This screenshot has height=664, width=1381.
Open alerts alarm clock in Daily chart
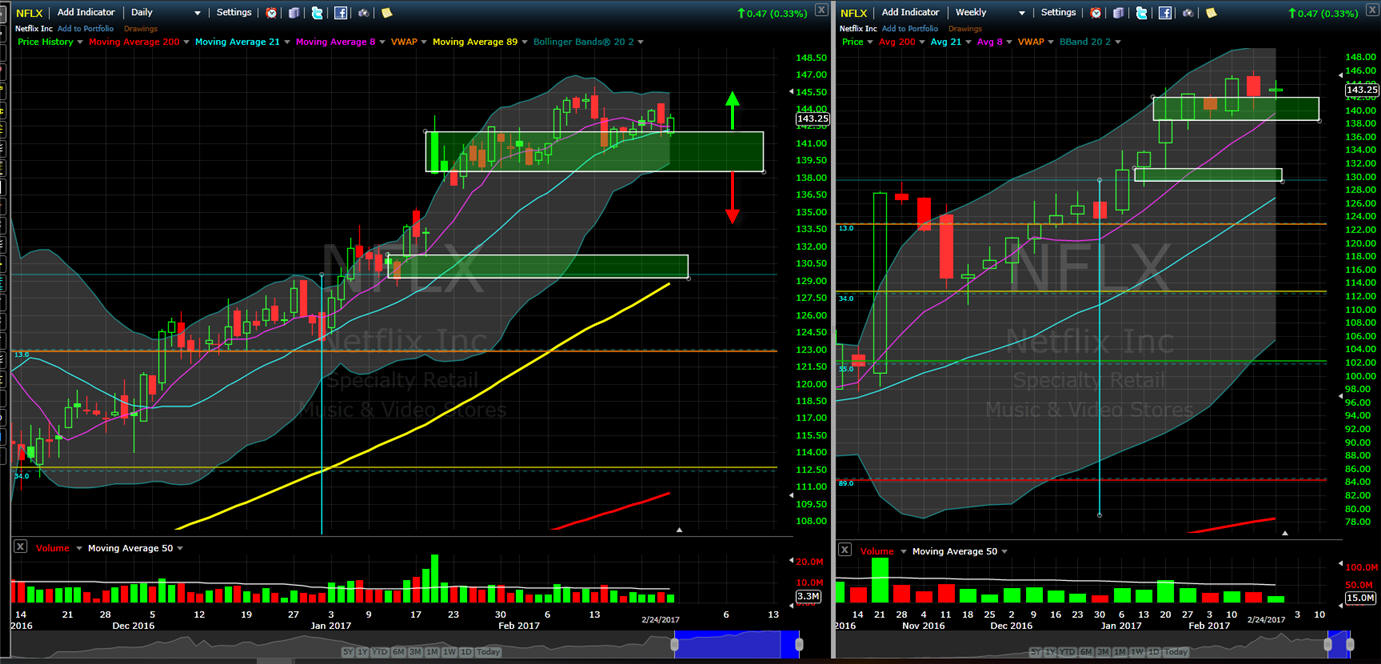pyautogui.click(x=272, y=13)
